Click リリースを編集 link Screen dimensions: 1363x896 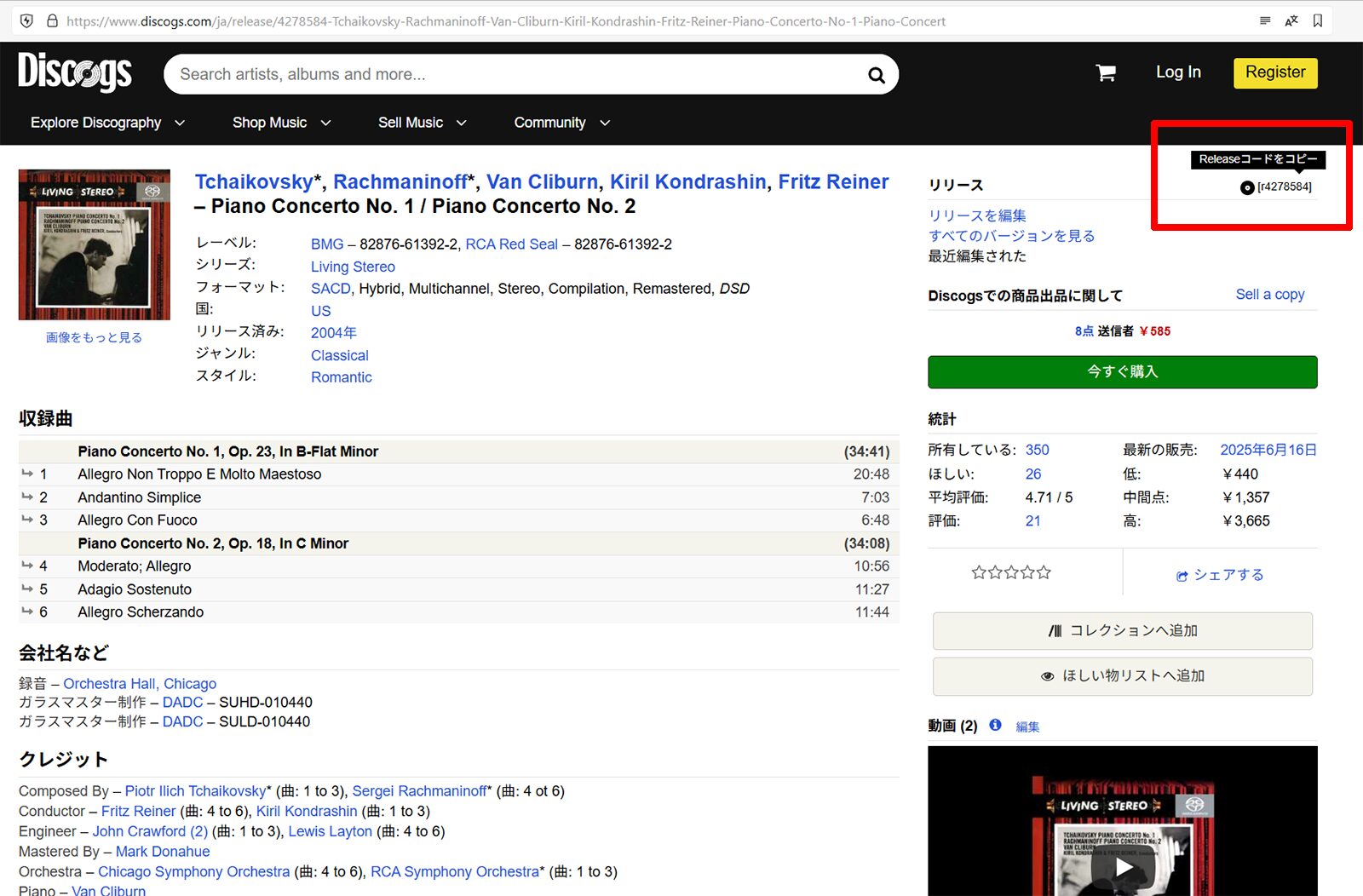coord(977,216)
